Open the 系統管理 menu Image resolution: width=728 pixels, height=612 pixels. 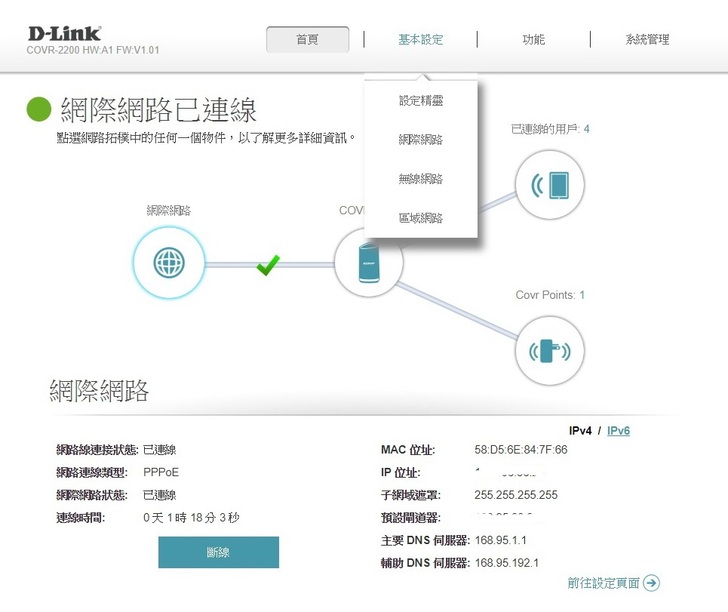[x=647, y=39]
